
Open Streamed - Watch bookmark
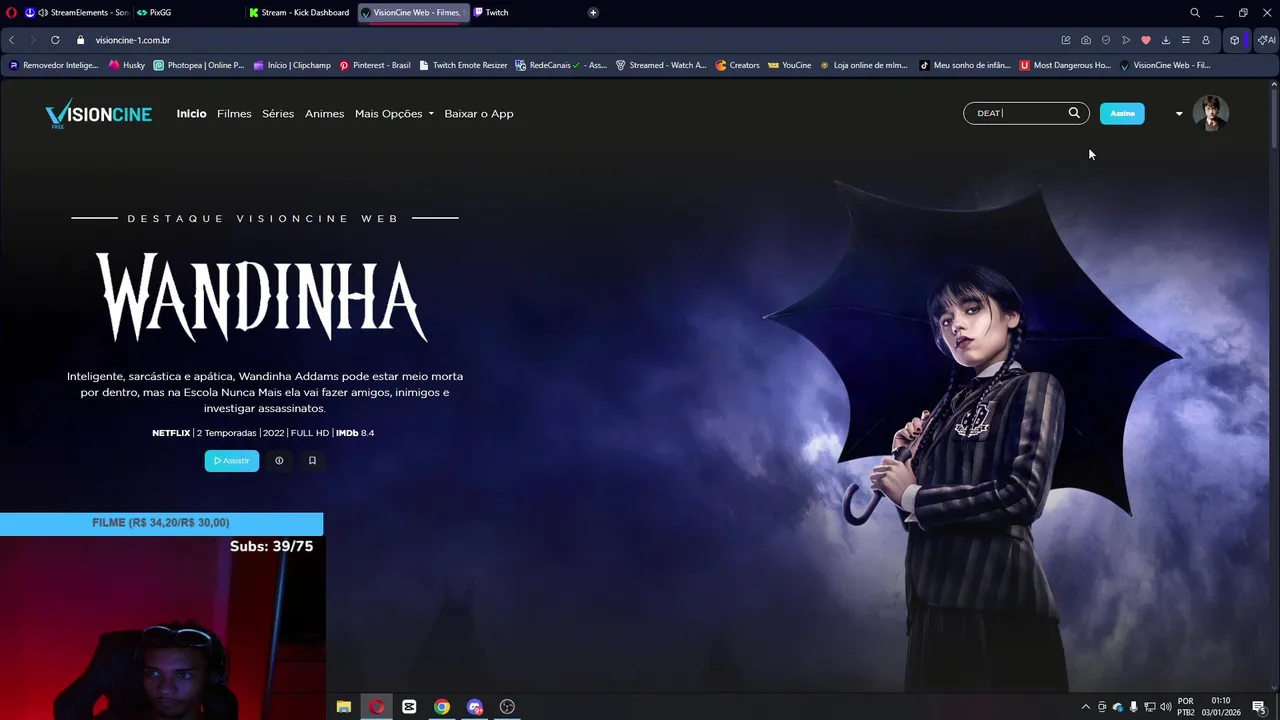[x=661, y=65]
